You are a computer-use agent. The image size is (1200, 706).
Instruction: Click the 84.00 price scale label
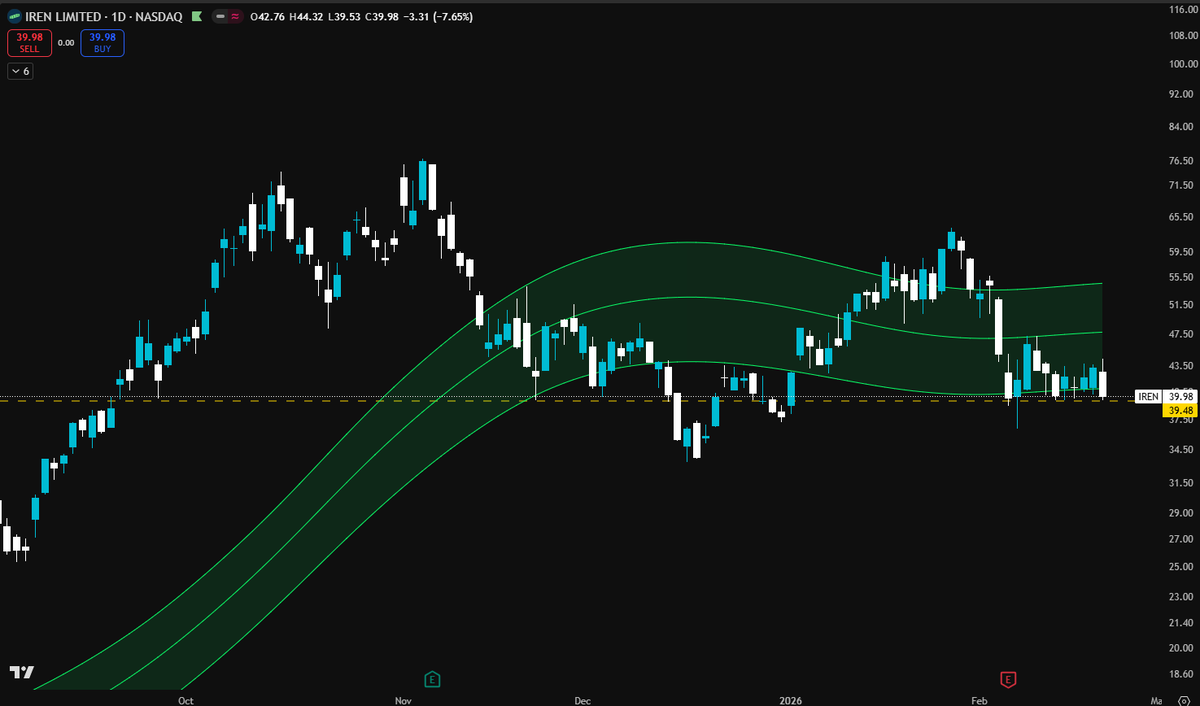tap(1182, 127)
